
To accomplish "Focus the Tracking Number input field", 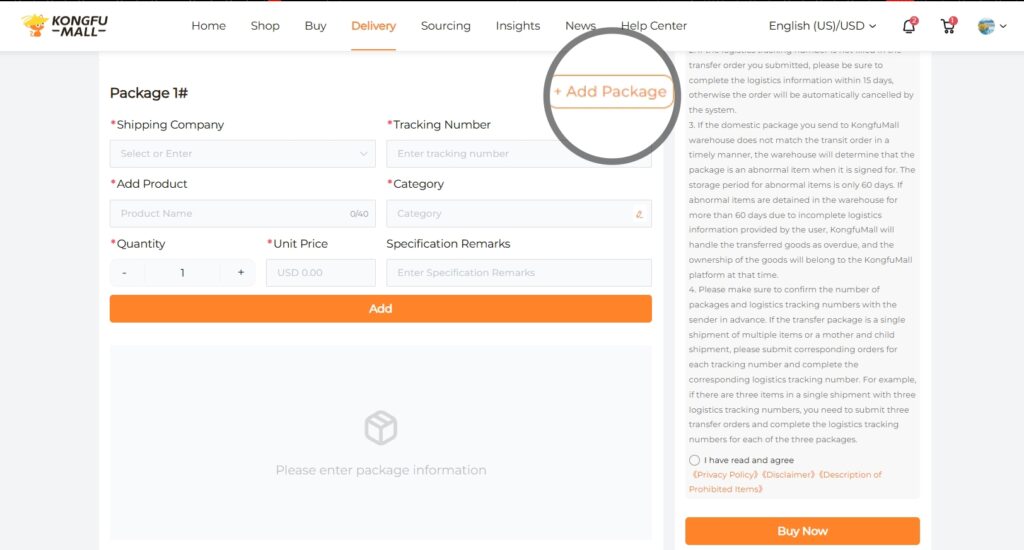I will (518, 154).
